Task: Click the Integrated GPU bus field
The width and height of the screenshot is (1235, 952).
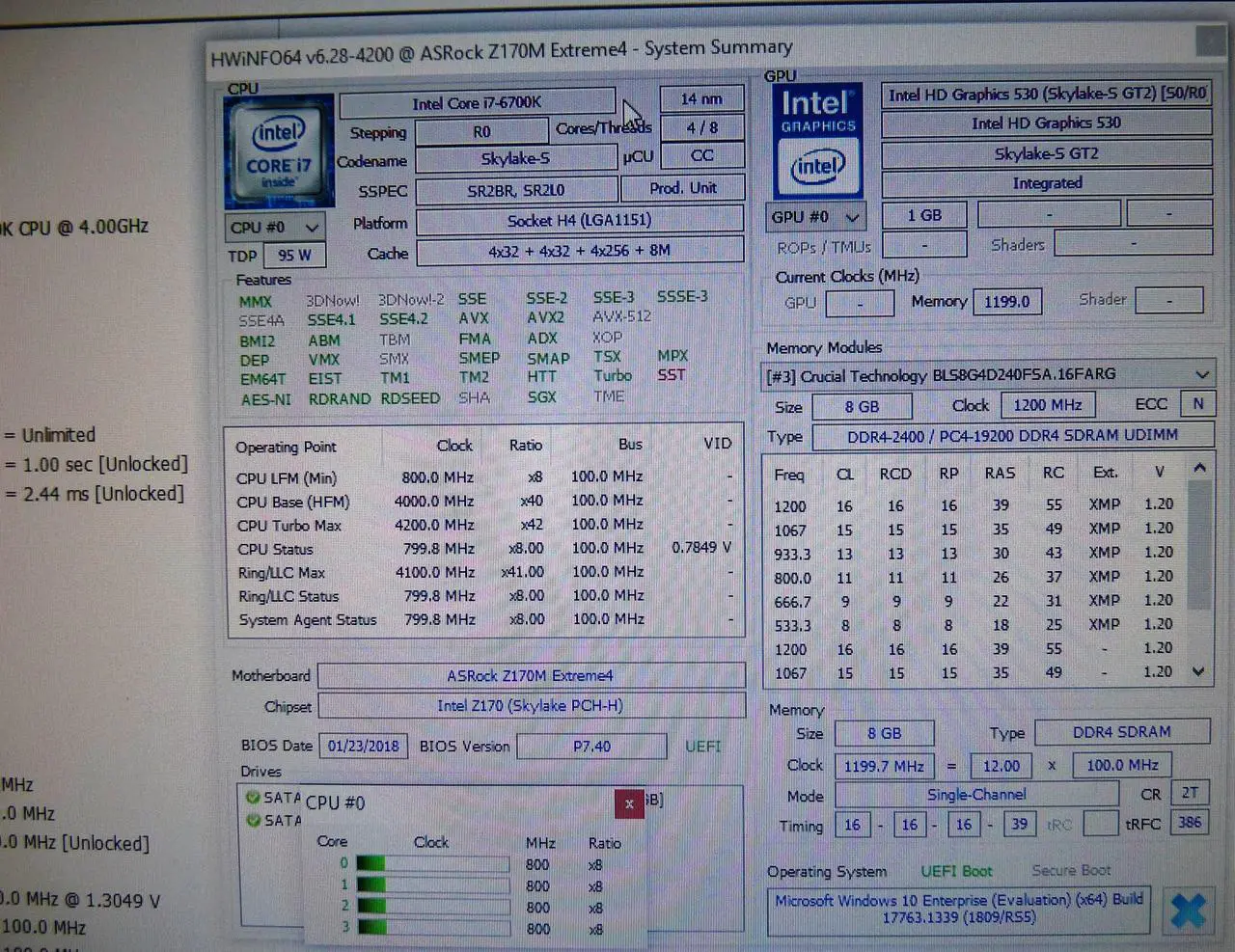Action: [1047, 182]
